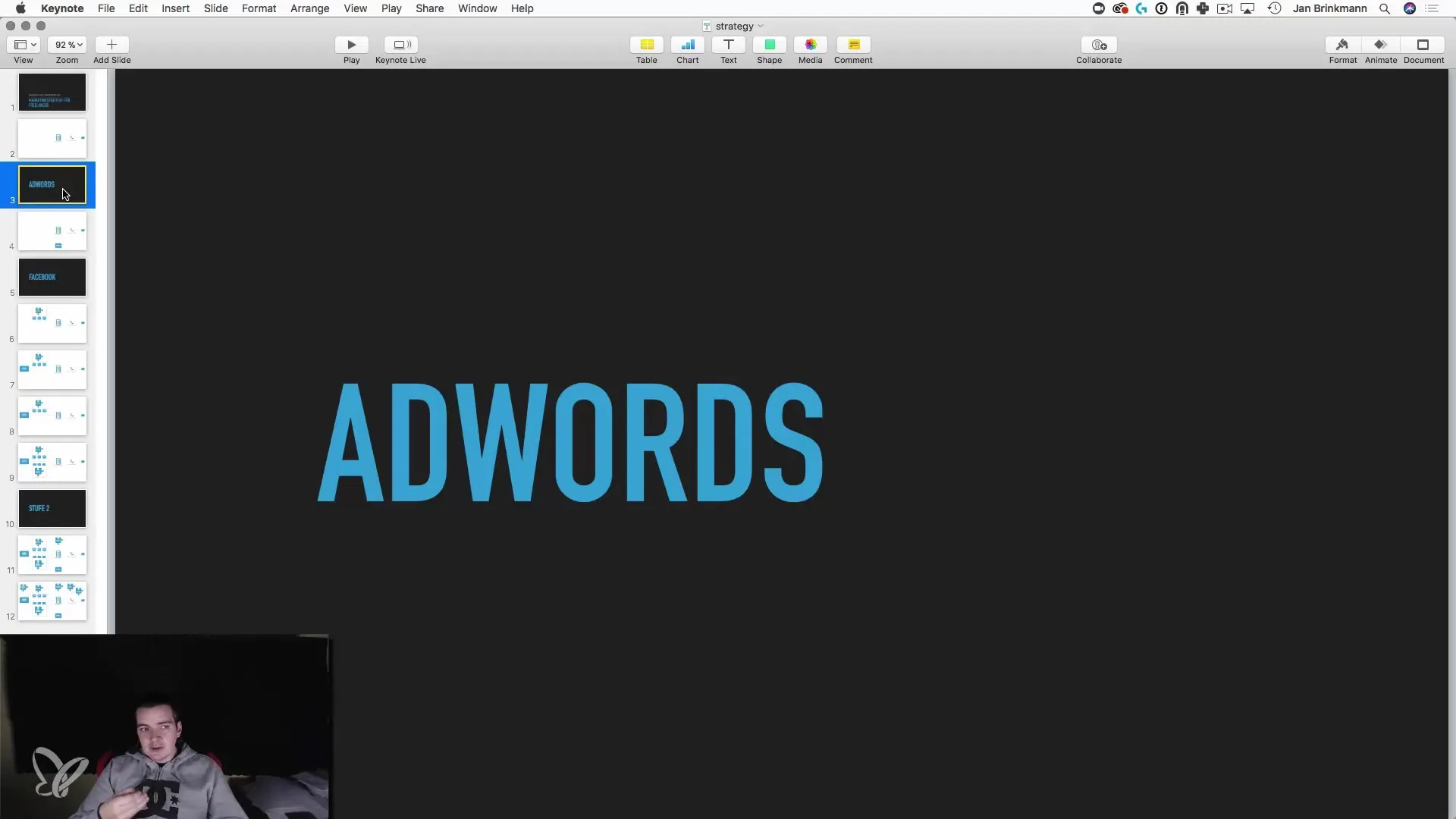Open the View options button

pyautogui.click(x=24, y=45)
